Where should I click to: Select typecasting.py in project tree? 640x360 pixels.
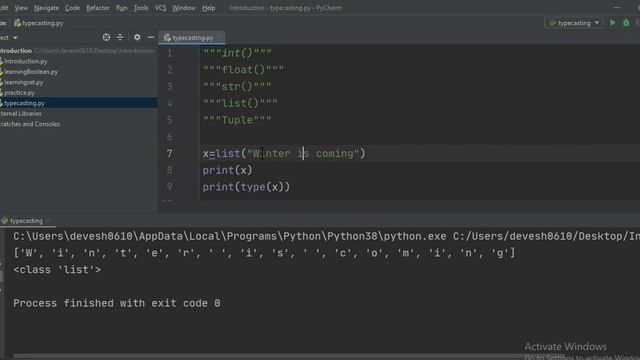[x=24, y=103]
